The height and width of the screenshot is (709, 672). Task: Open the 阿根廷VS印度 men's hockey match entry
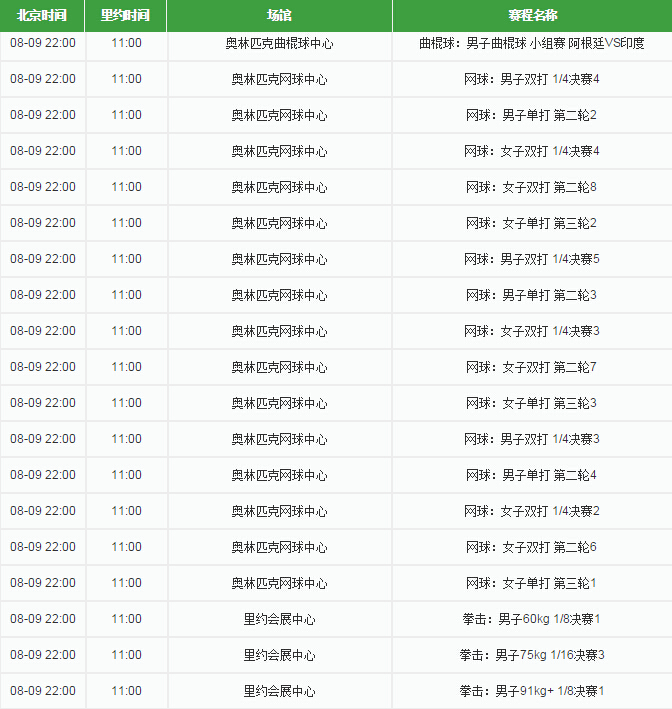(x=532, y=44)
